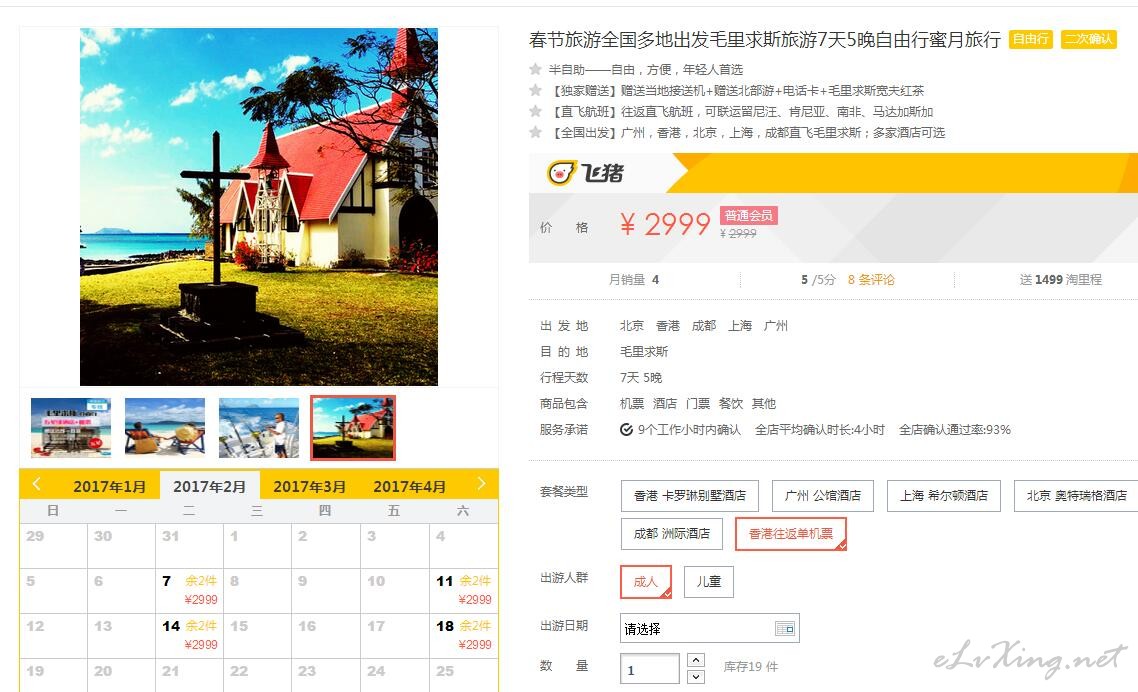Screen dimensions: 1138x692
Task: Click the calendar icon in the date field
Action: [785, 628]
